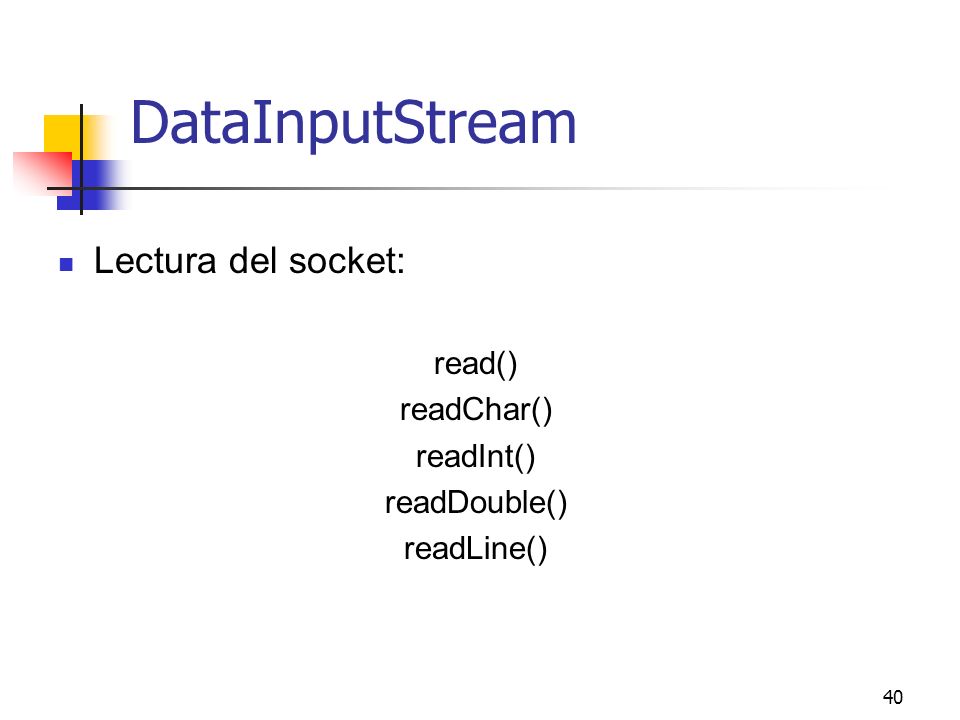Select the "Lectura del socket:" text

pyautogui.click(x=249, y=261)
